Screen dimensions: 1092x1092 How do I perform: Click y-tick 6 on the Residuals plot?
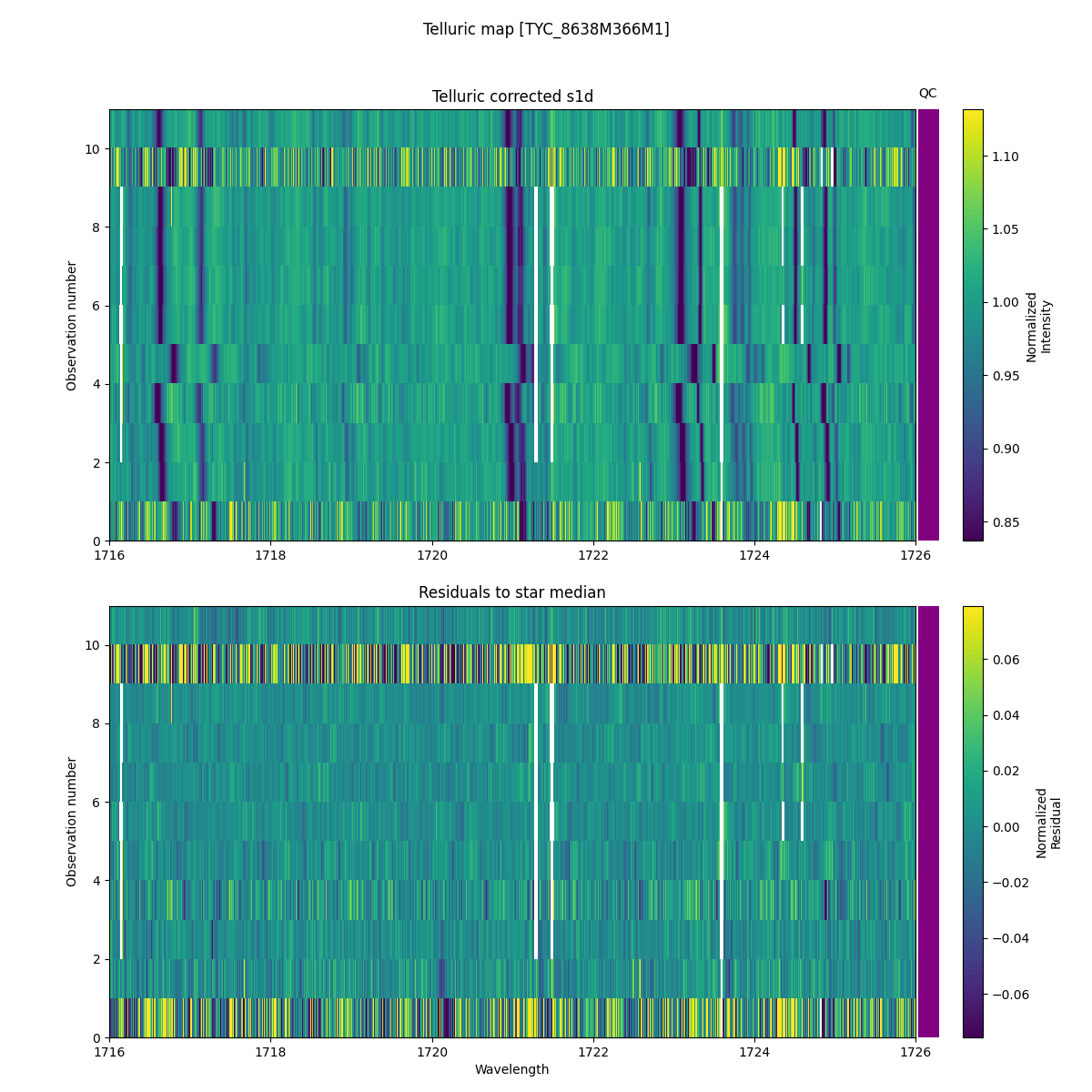[x=98, y=802]
